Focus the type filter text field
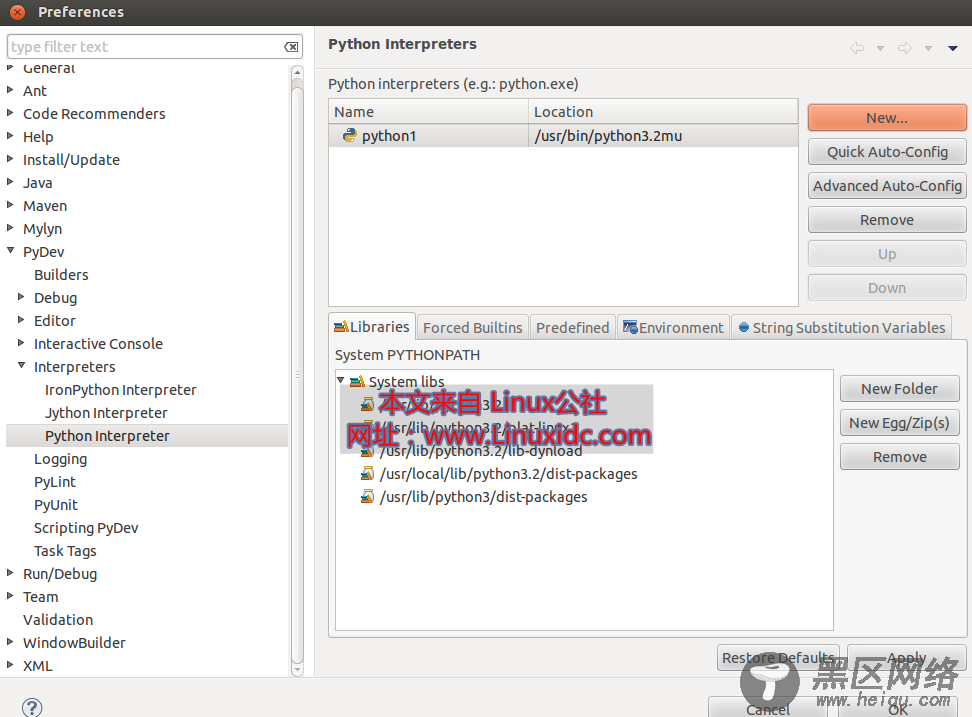This screenshot has height=717, width=972. click(x=146, y=47)
